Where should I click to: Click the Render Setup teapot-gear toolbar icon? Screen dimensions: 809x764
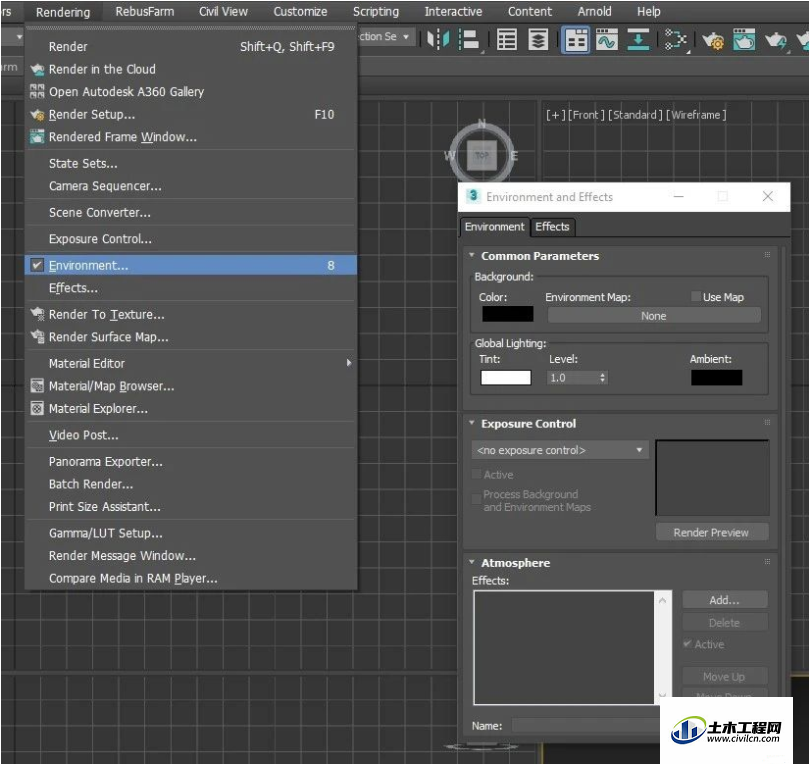[x=714, y=40]
